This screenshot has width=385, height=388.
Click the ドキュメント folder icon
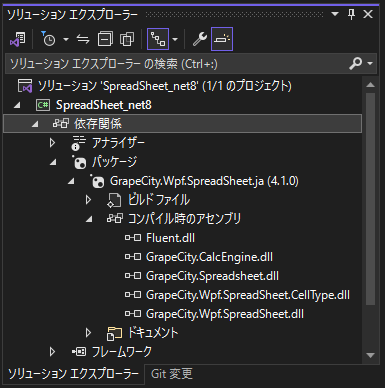[114, 333]
